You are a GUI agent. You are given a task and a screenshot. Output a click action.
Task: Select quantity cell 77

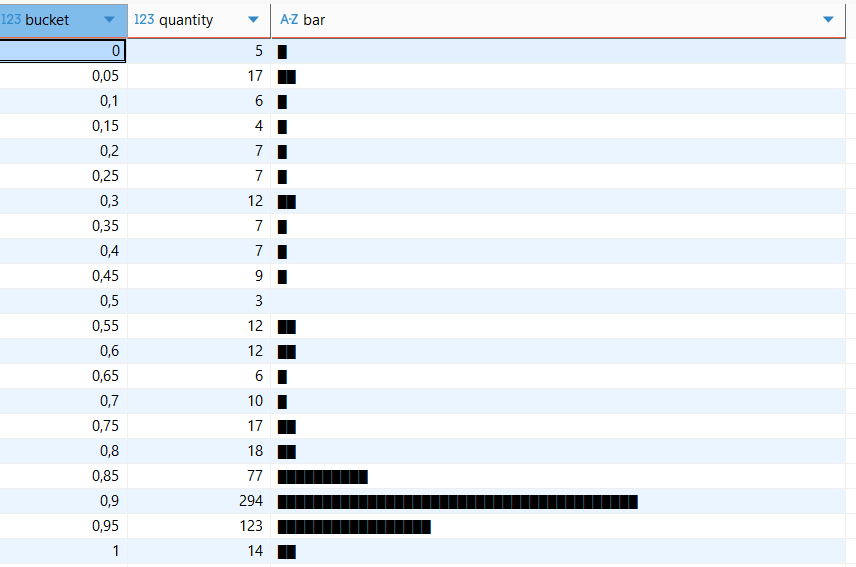pos(199,476)
